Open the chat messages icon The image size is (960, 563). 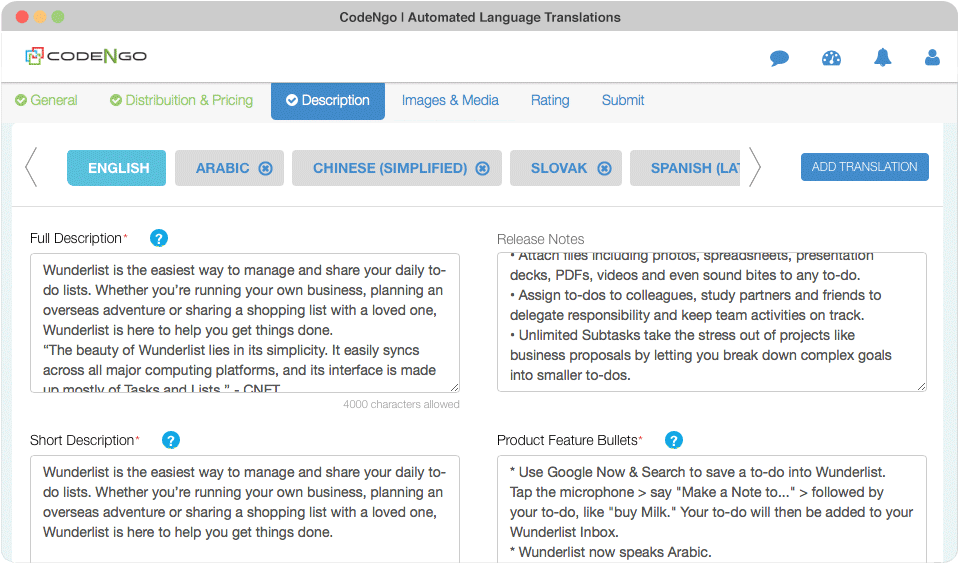click(779, 58)
